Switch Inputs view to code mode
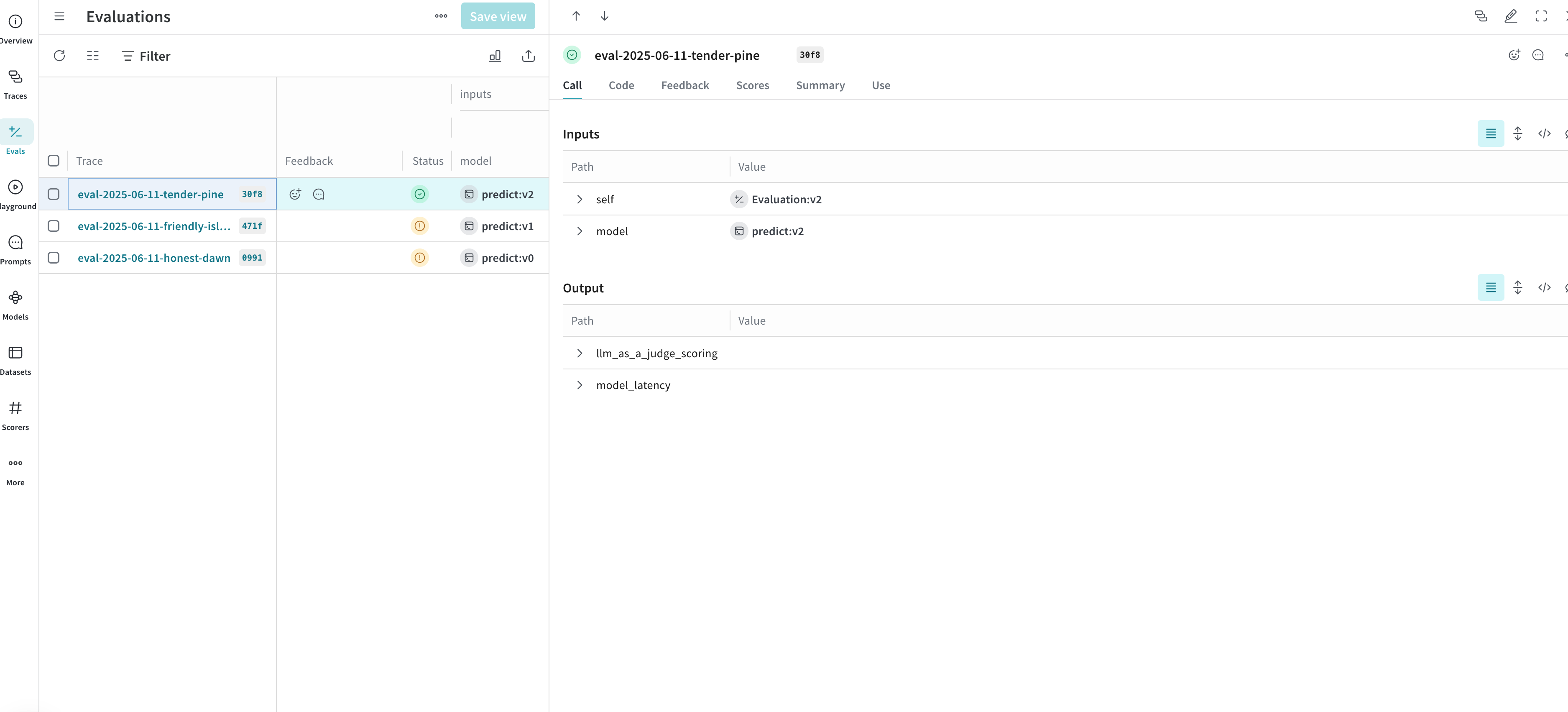This screenshot has width=1568, height=712. 1544,133
